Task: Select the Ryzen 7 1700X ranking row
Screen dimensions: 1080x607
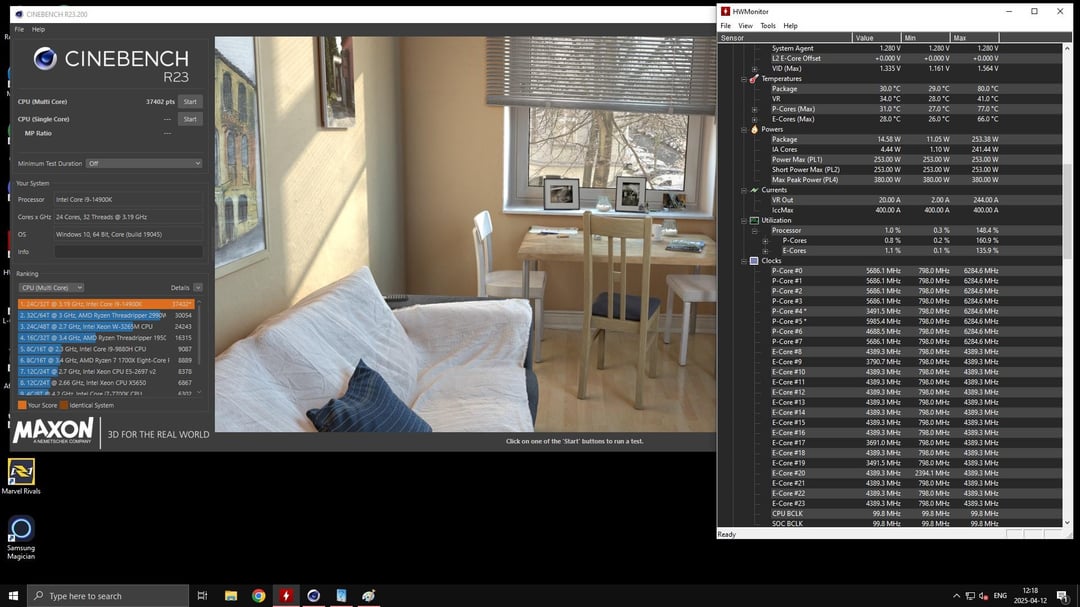Action: (x=106, y=360)
